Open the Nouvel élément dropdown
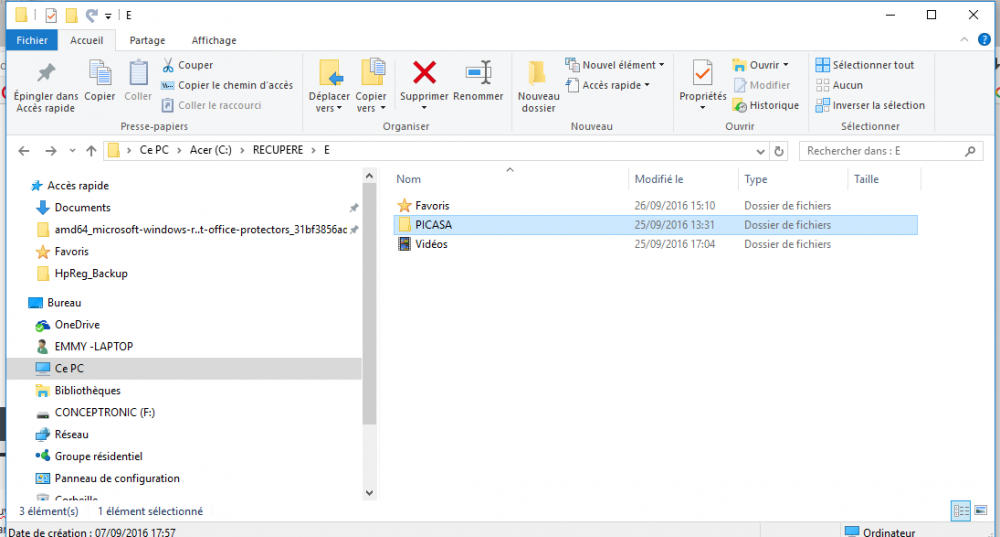Image resolution: width=1000 pixels, height=537 pixels. click(x=615, y=65)
